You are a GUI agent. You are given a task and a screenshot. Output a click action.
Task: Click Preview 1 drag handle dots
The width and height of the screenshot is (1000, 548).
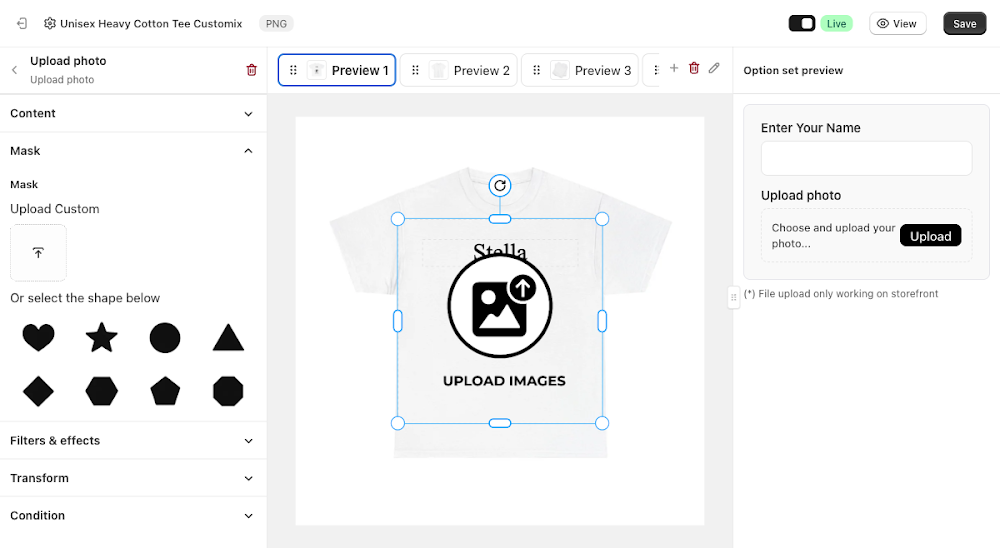[x=293, y=70]
